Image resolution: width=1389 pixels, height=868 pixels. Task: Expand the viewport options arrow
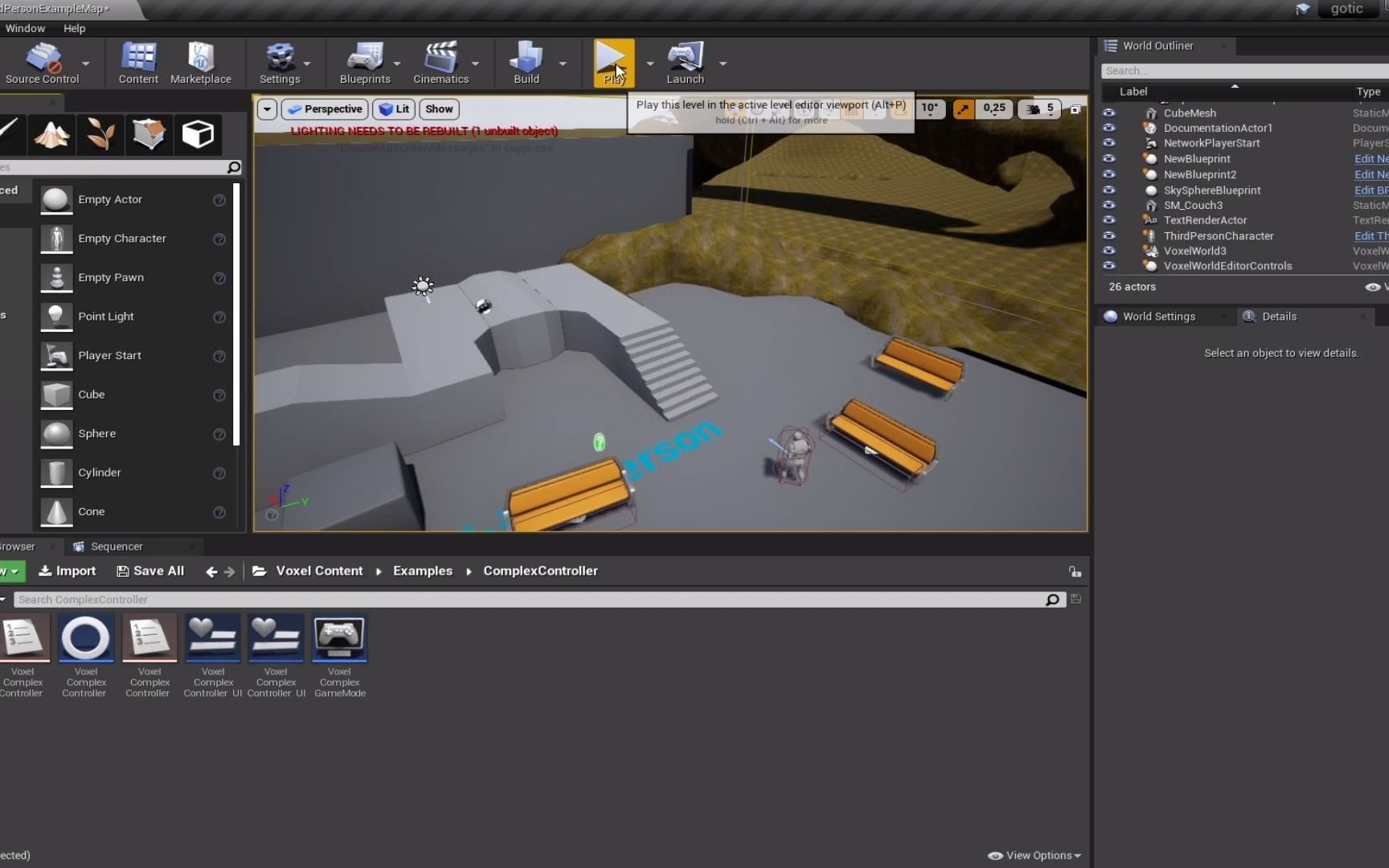click(266, 108)
